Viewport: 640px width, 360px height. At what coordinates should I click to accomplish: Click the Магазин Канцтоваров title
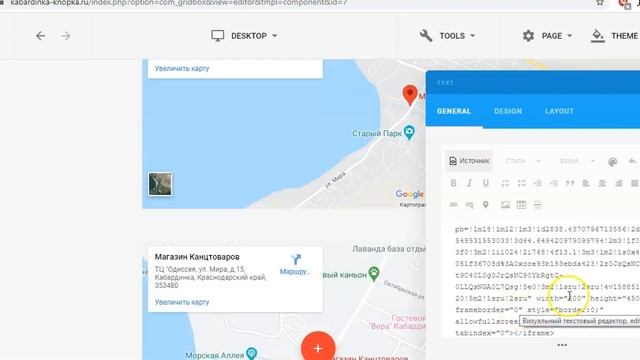(x=197, y=257)
